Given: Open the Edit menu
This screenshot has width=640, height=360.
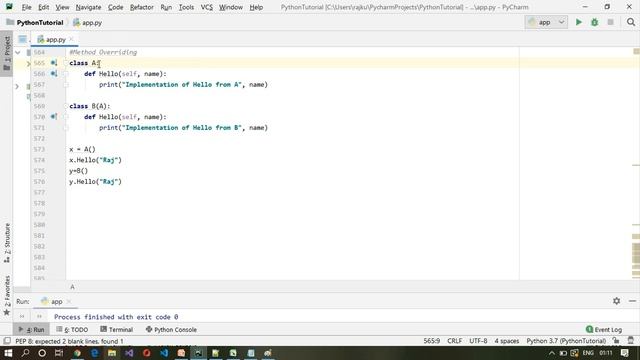Looking at the screenshot, I should (43, 7).
